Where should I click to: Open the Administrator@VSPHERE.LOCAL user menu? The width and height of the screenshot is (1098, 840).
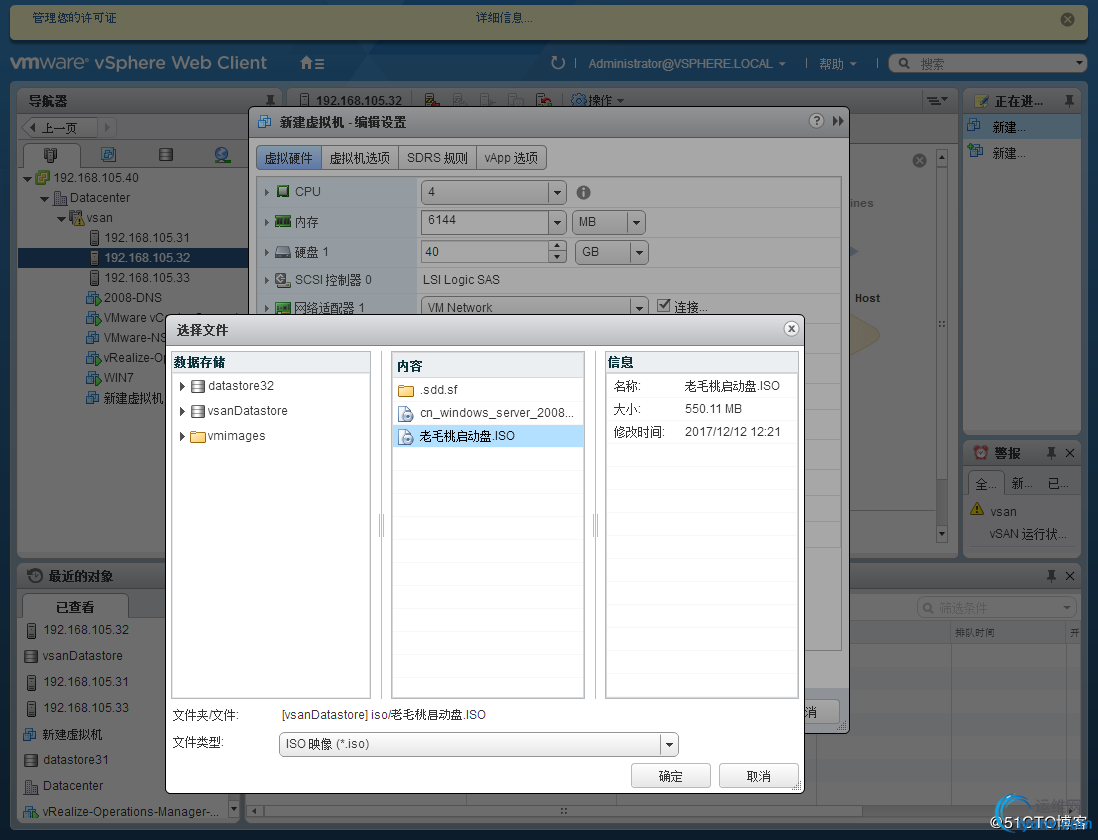686,64
